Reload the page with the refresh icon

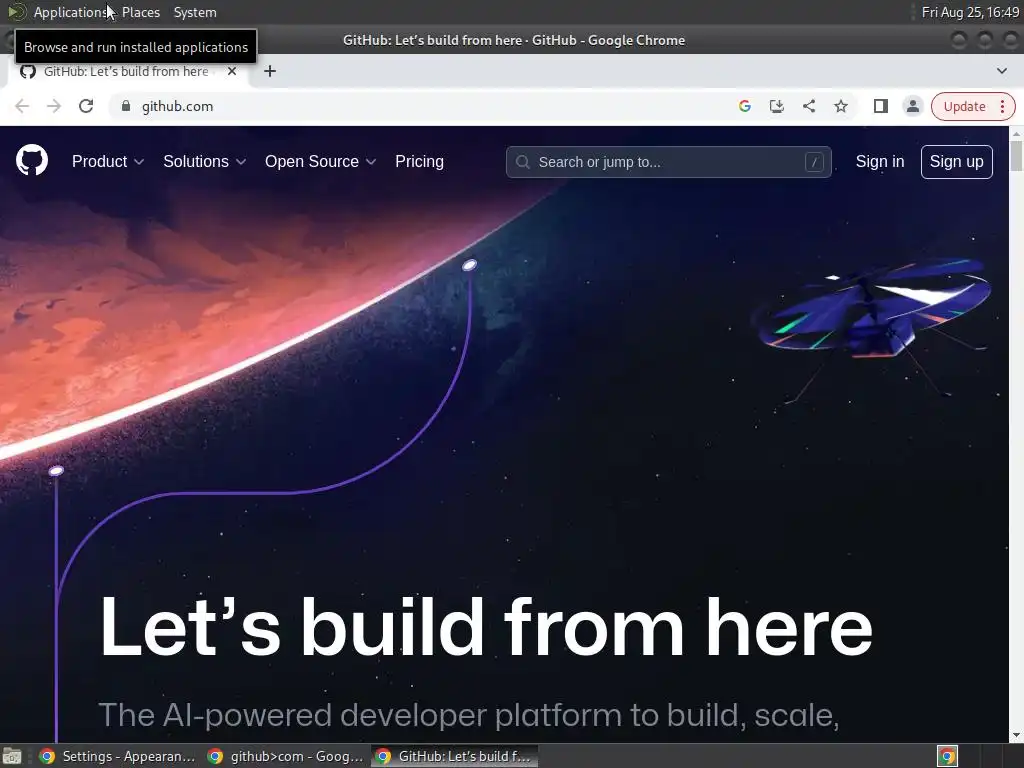click(86, 106)
